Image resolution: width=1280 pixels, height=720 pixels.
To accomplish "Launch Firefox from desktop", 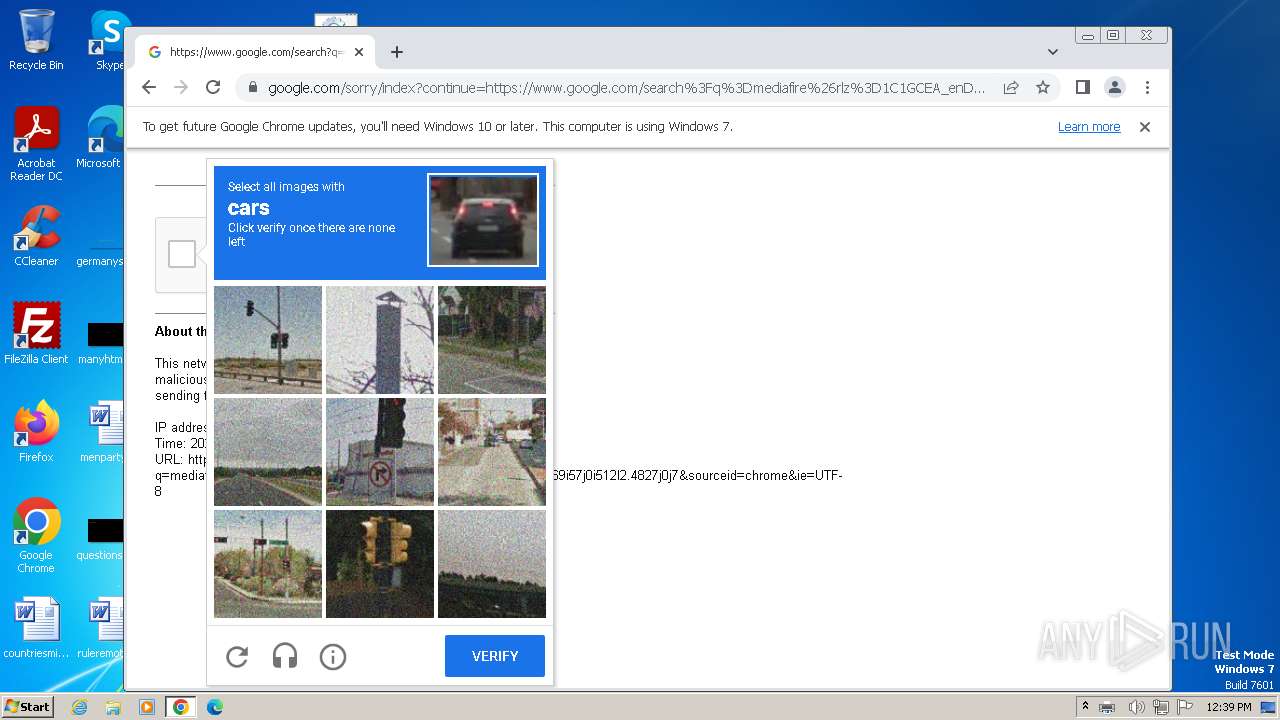I will tap(36, 431).
